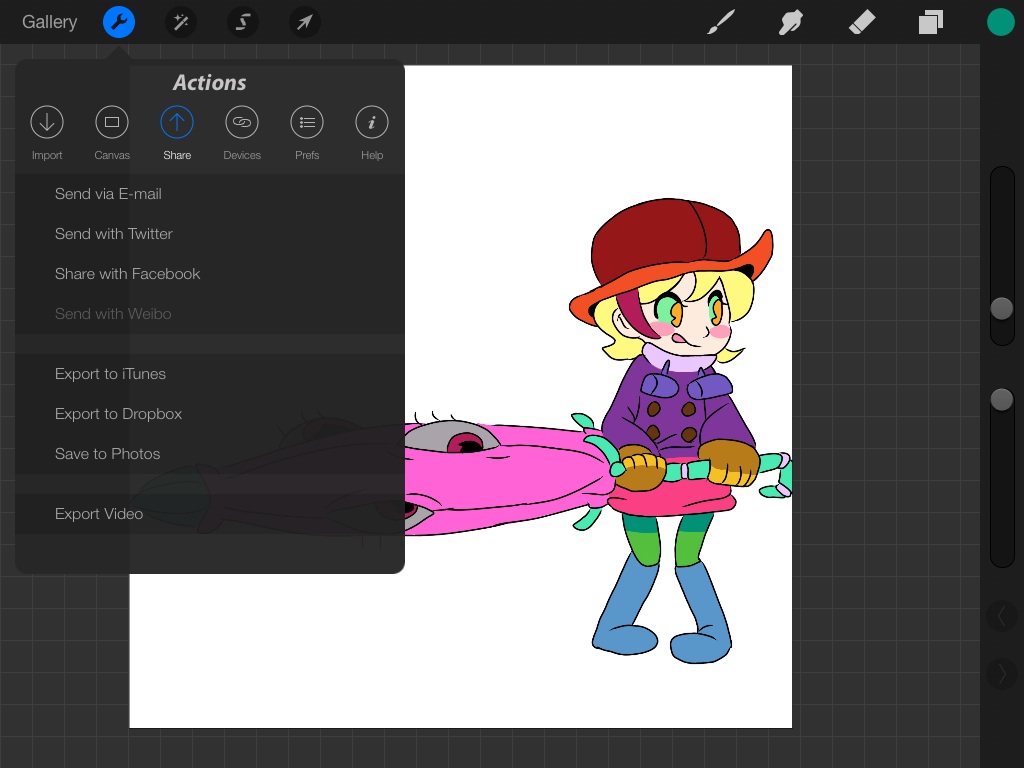
Task: Return to the Gallery
Action: tap(49, 22)
